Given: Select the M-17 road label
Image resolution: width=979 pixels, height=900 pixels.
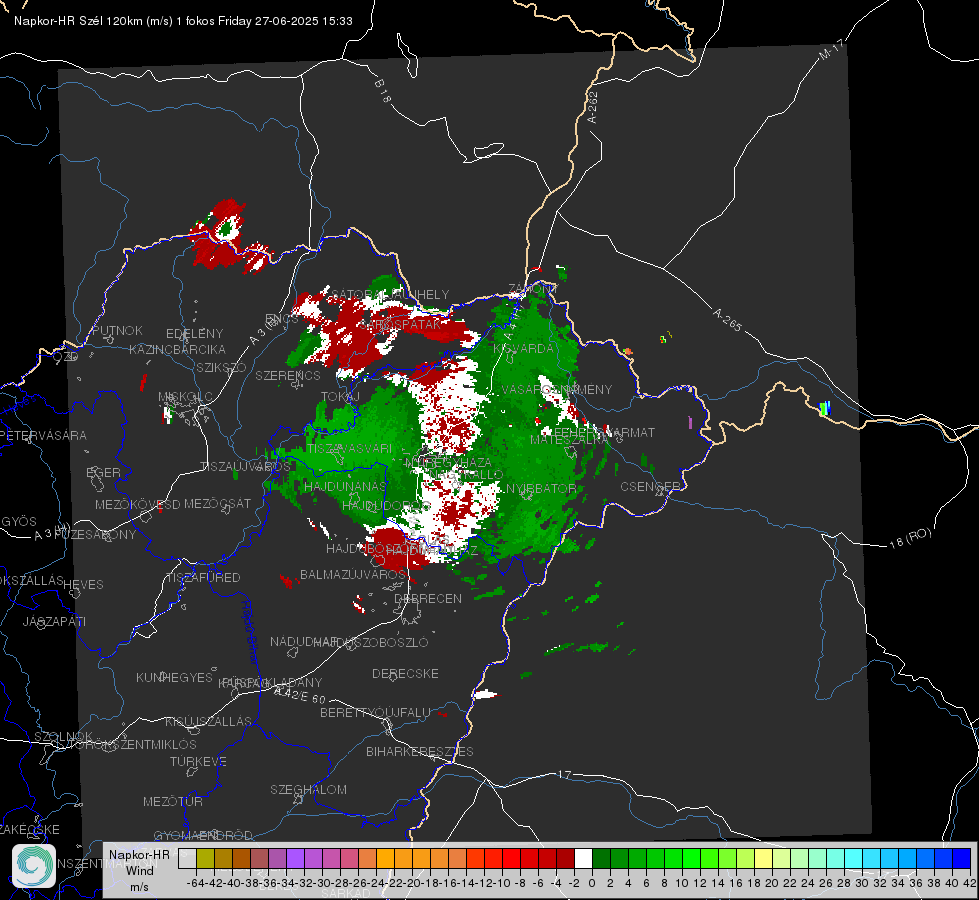Looking at the screenshot, I should click(832, 49).
